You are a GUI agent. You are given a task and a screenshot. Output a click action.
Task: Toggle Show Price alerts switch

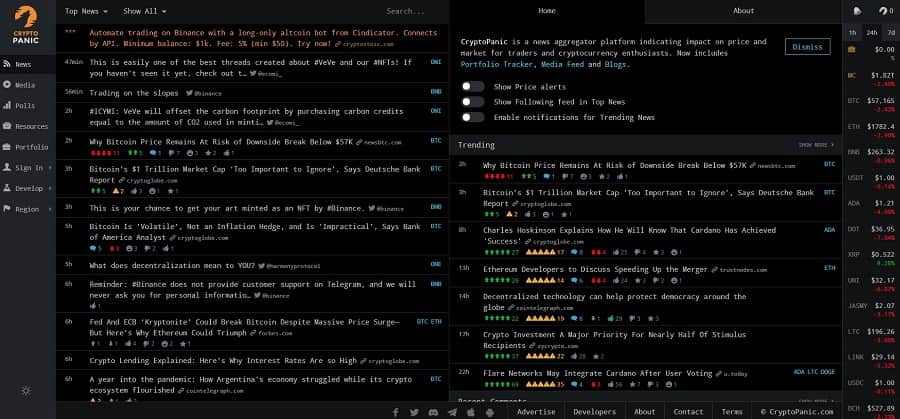click(473, 87)
